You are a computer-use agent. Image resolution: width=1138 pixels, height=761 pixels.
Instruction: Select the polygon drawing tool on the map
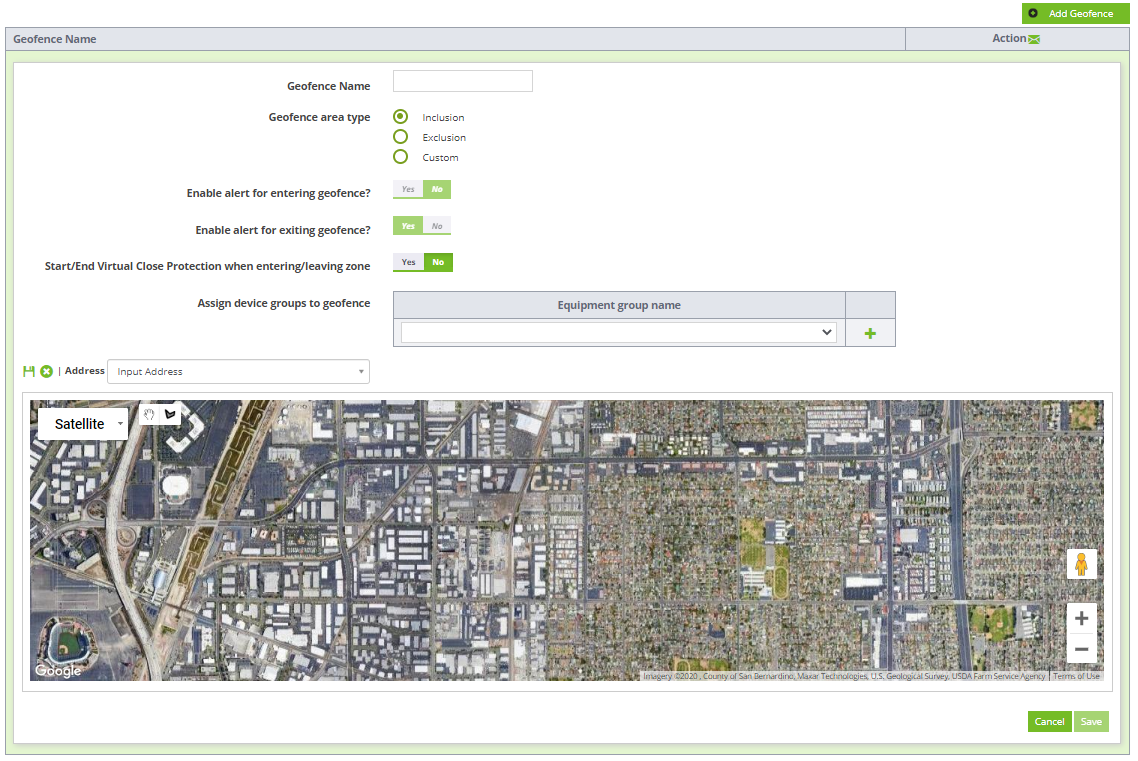(x=170, y=413)
